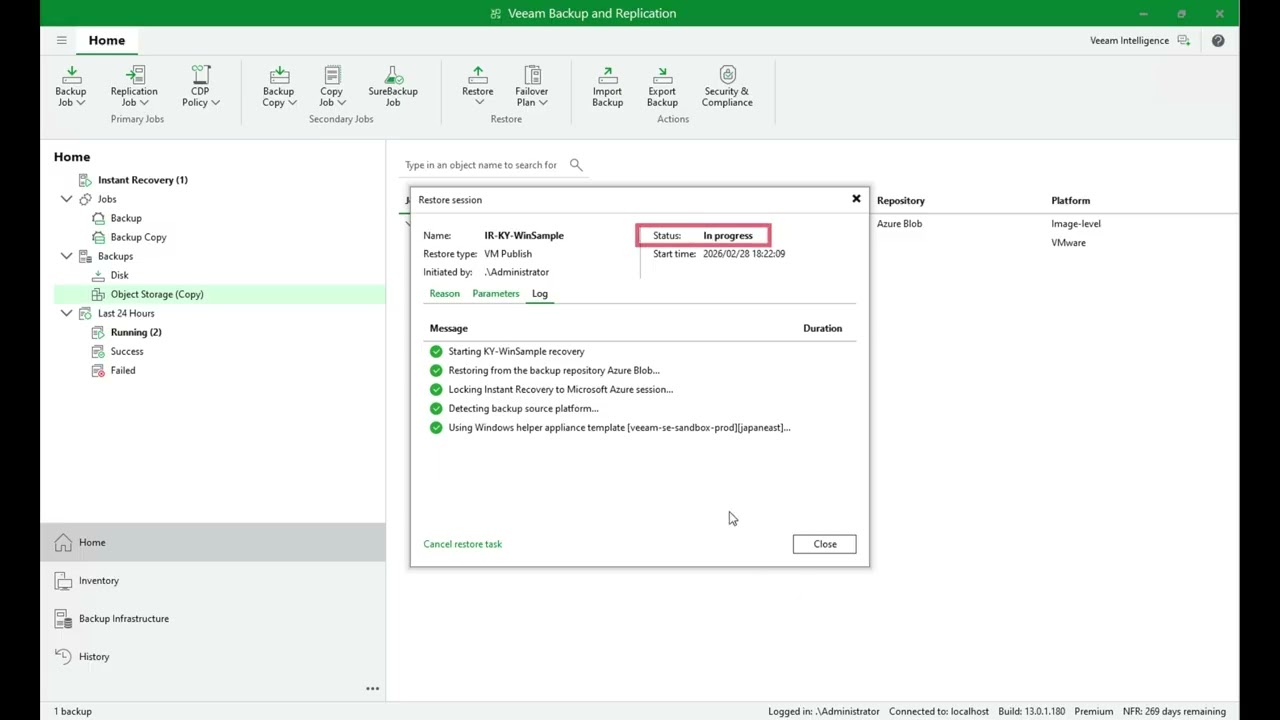Click Cancel restore task link
Image resolution: width=1280 pixels, height=720 pixels.
coord(463,544)
